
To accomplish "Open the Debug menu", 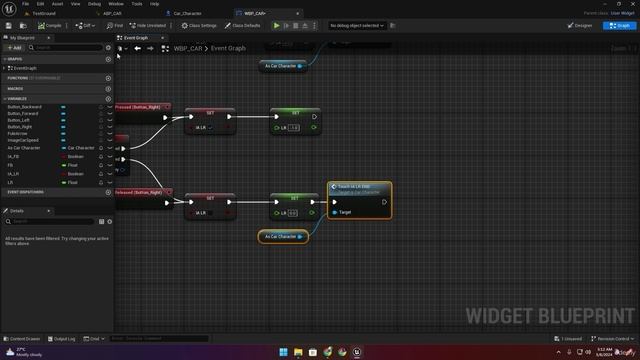I will pyautogui.click(x=94, y=4).
